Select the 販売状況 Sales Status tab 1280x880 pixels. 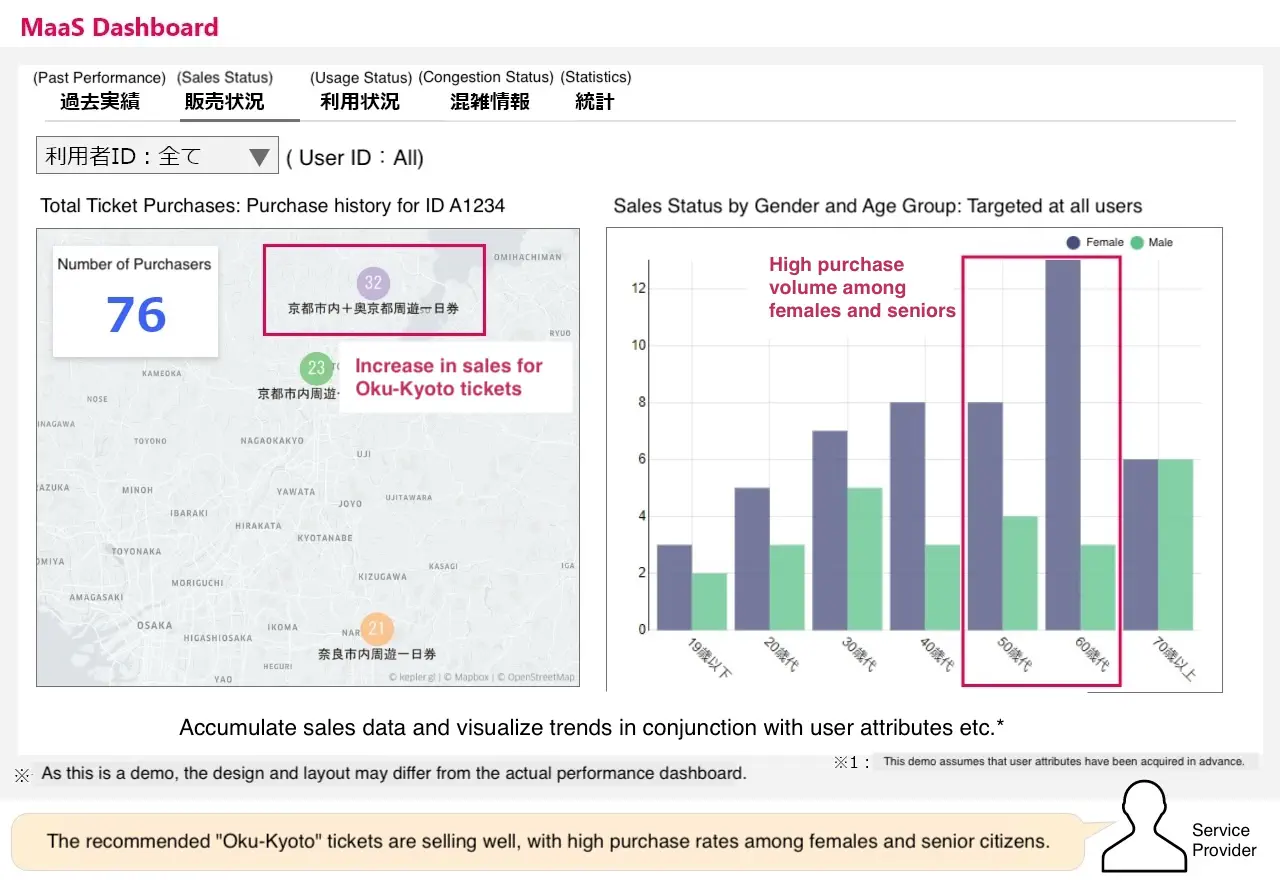(x=225, y=102)
